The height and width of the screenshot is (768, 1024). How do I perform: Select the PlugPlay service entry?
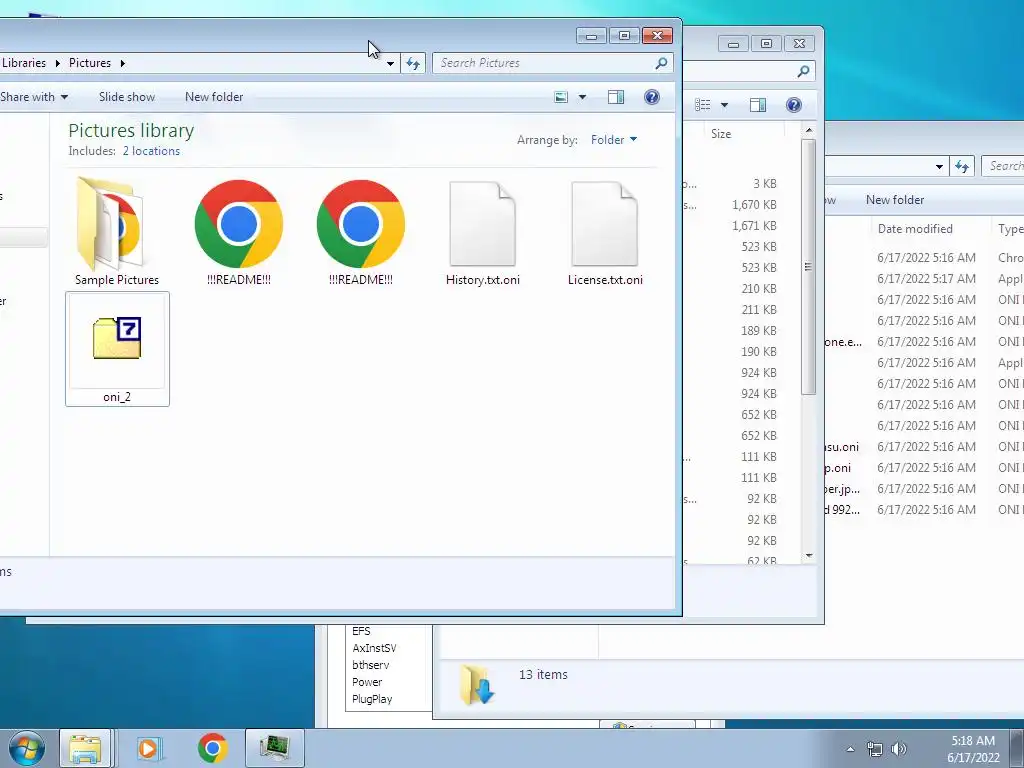click(372, 699)
